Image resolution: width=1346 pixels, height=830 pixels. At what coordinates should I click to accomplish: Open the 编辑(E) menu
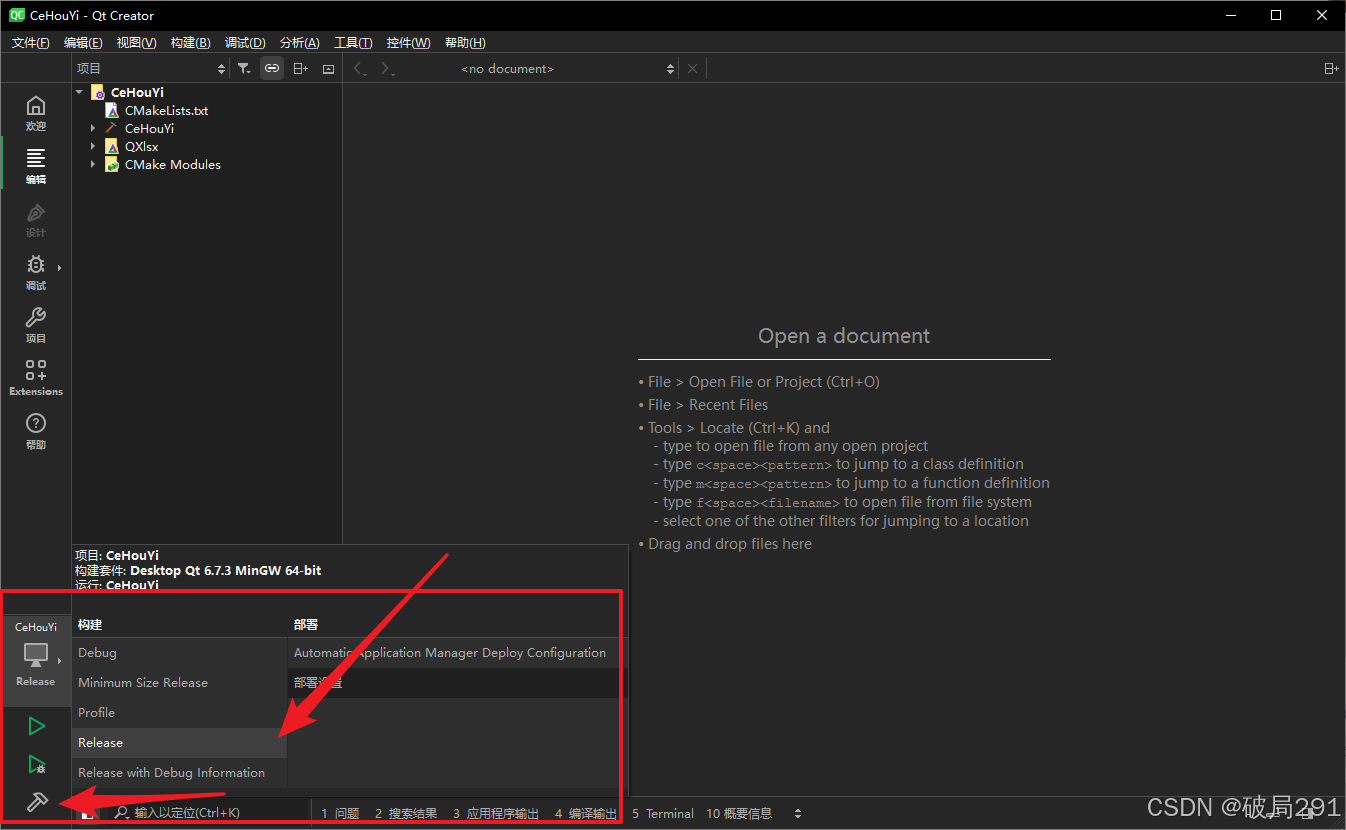(x=83, y=42)
